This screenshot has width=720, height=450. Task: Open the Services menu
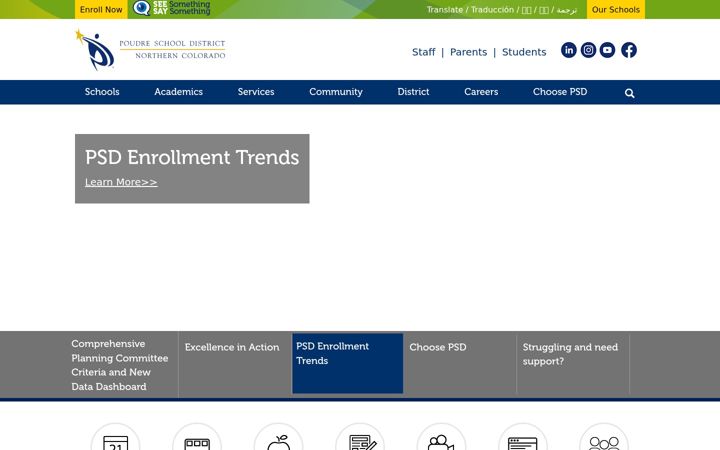click(256, 92)
